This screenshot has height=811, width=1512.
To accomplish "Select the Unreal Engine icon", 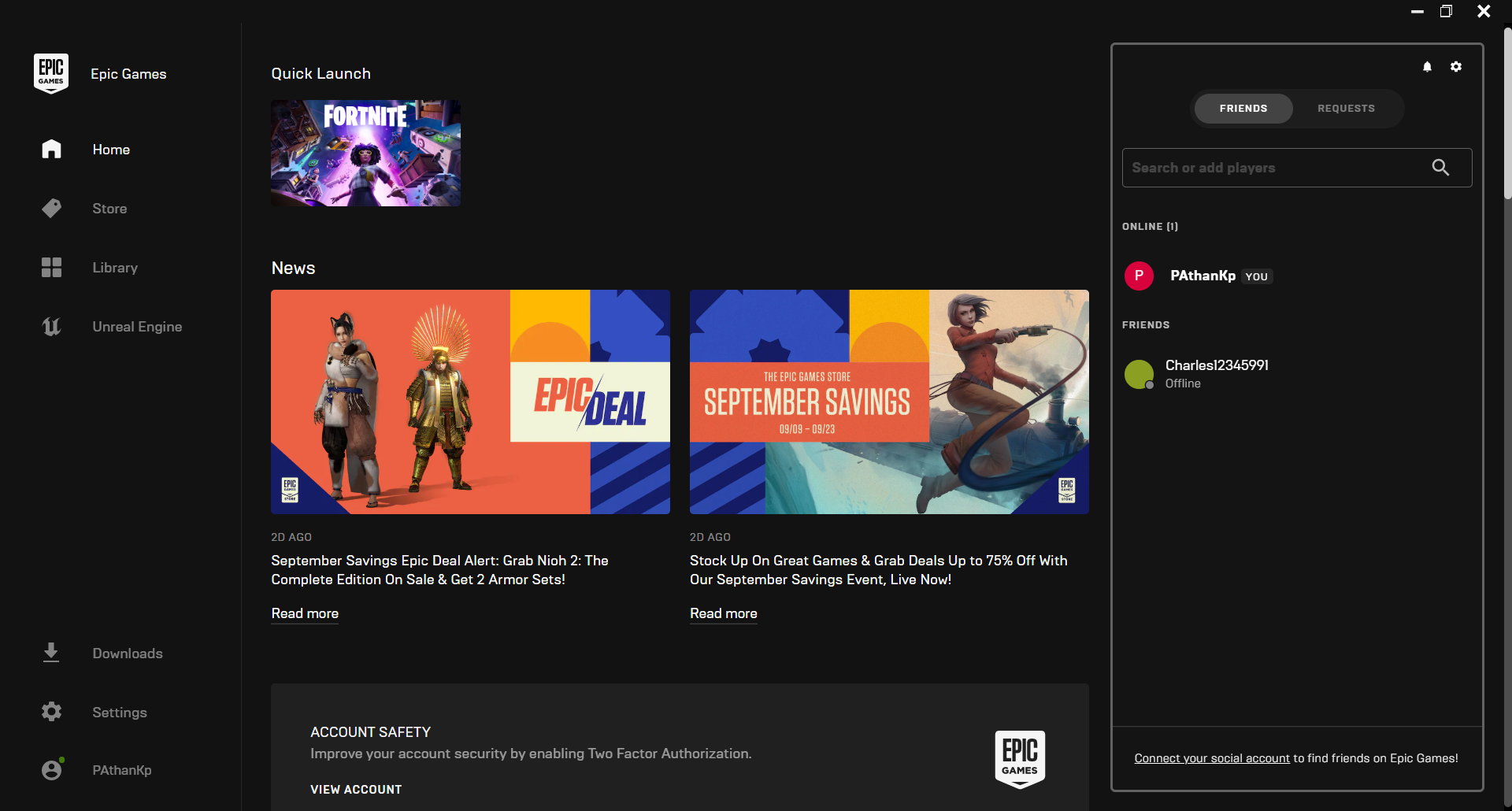I will pyautogui.click(x=50, y=326).
